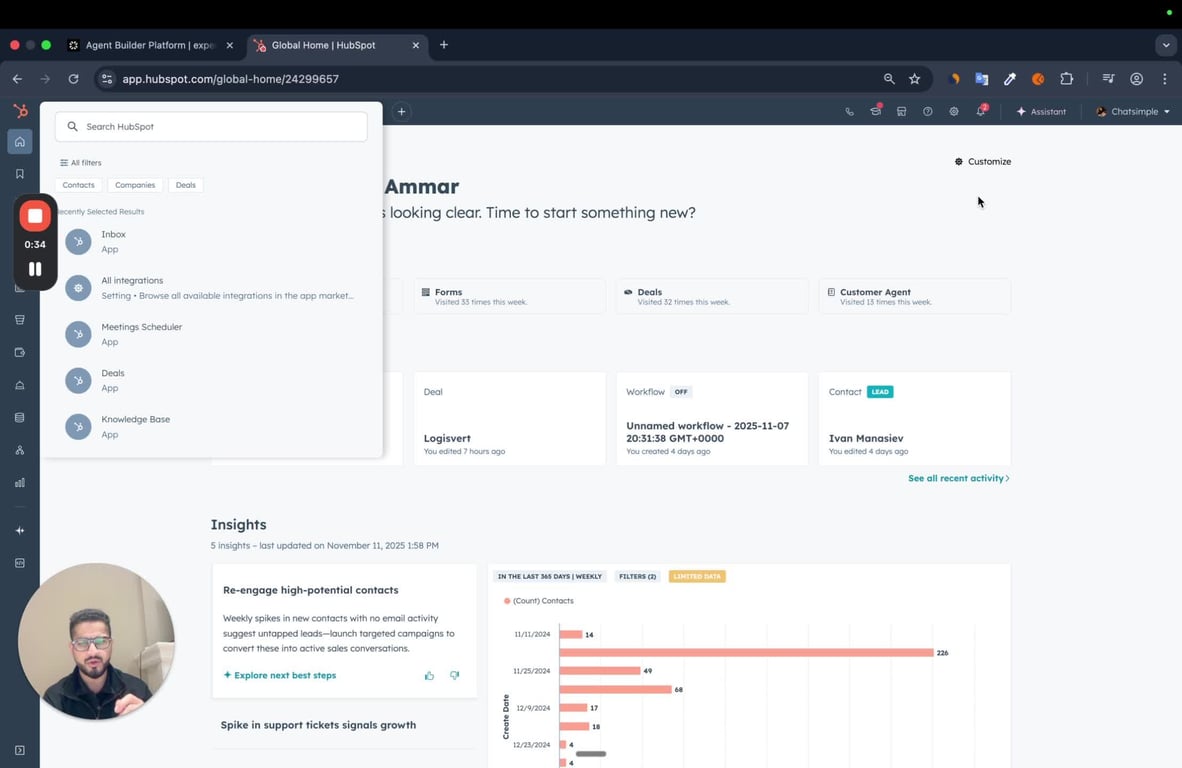Open the Knowledge Base result
1182x768 pixels.
pos(211,427)
